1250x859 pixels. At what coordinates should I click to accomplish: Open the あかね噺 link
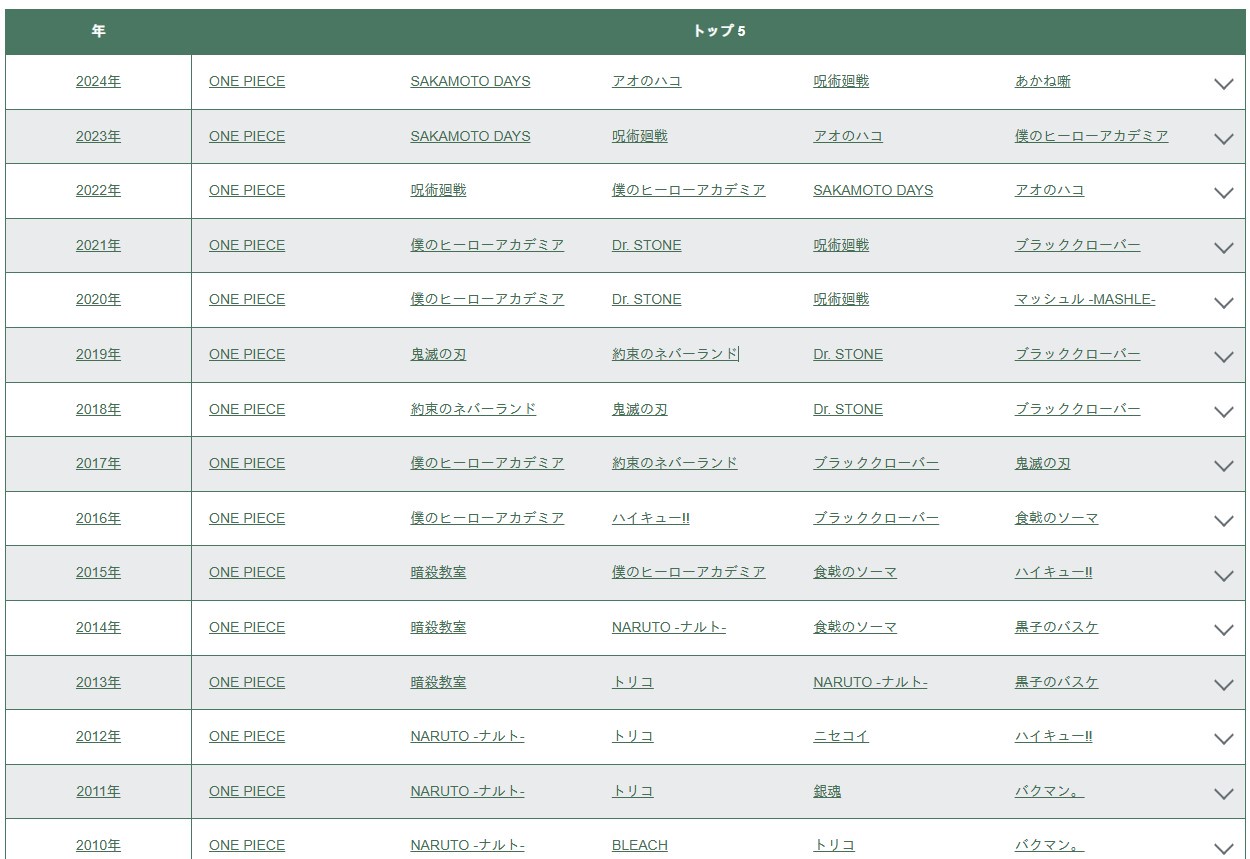click(x=1043, y=81)
